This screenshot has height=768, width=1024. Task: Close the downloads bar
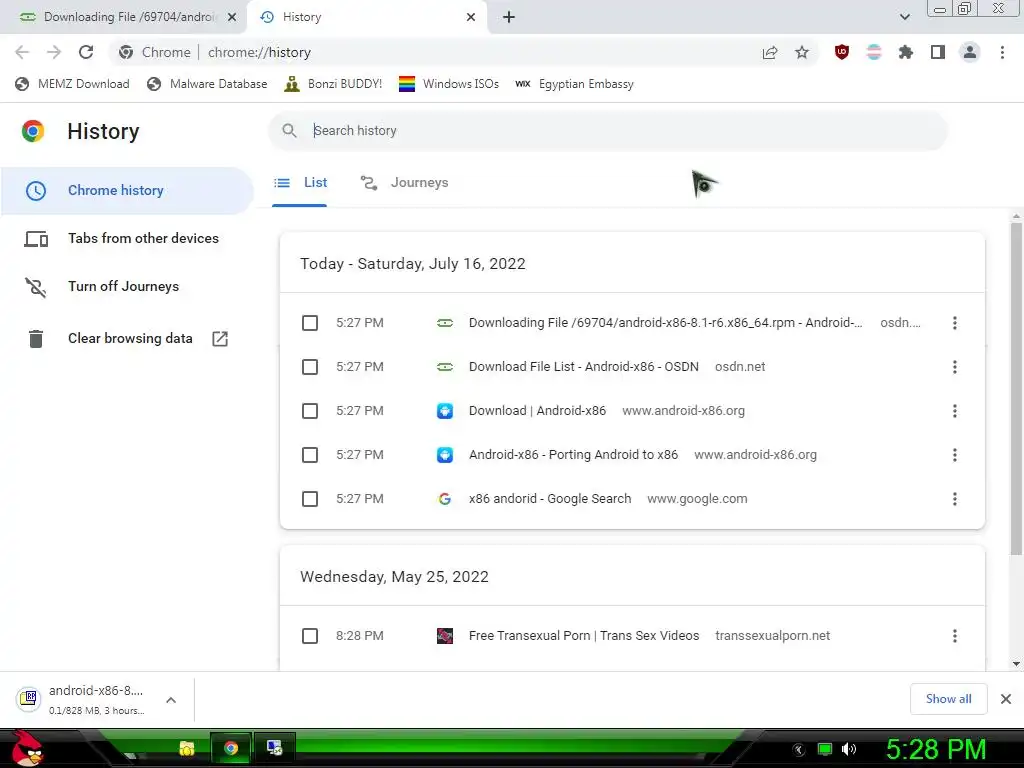click(1006, 699)
